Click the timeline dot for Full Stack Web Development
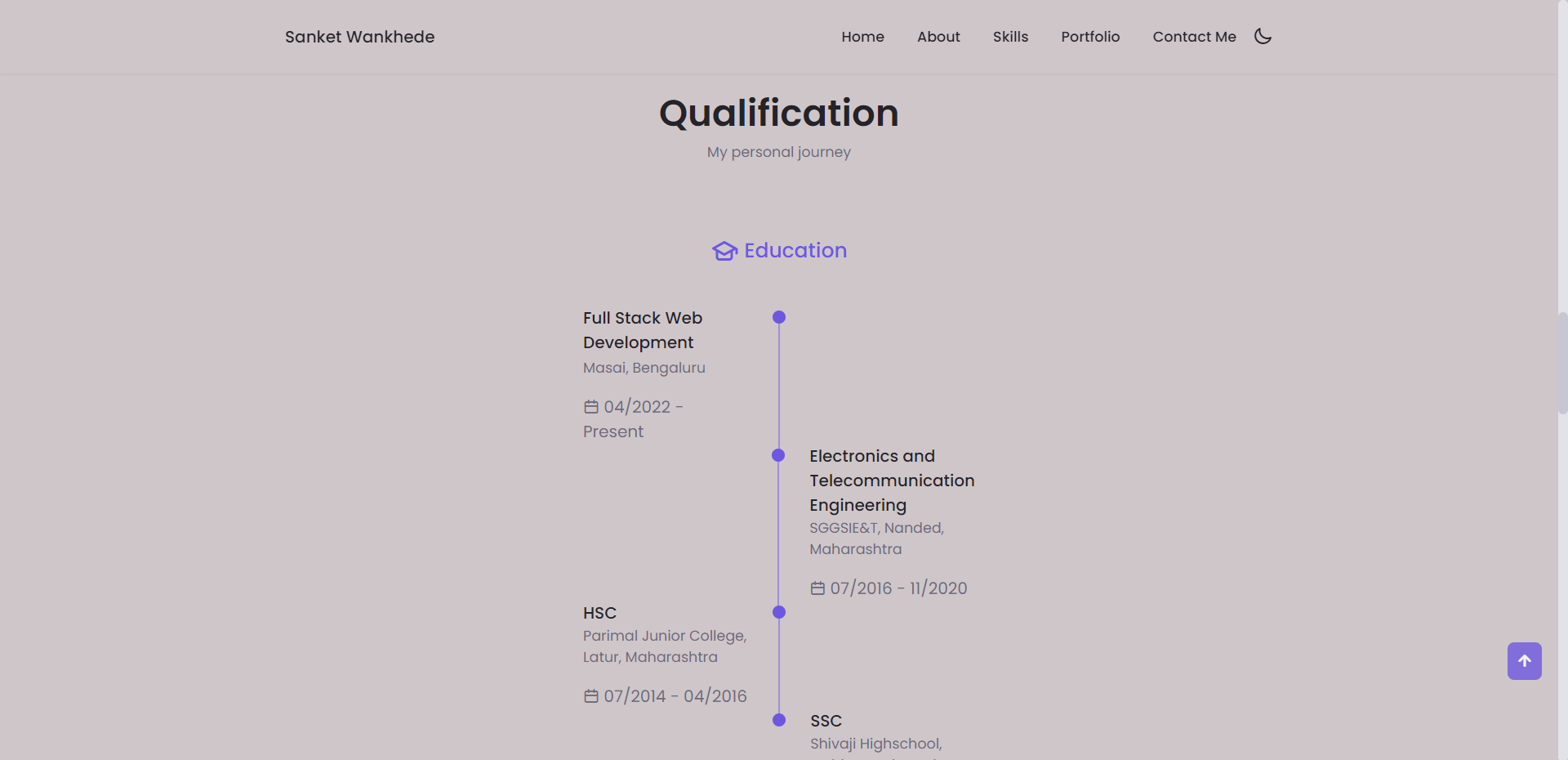The image size is (1568, 760). tap(778, 317)
